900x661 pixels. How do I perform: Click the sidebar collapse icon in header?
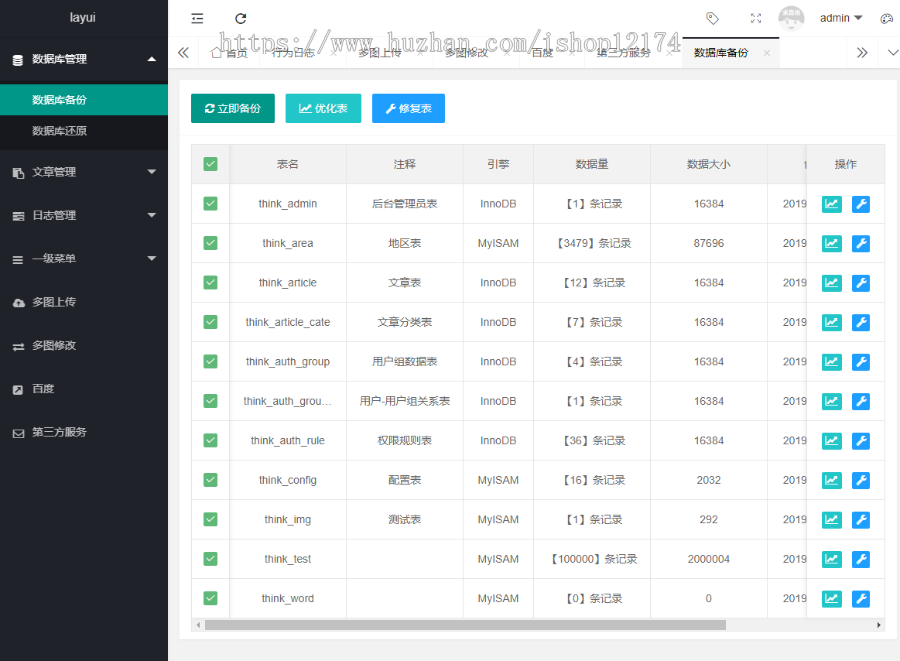pyautogui.click(x=197, y=18)
